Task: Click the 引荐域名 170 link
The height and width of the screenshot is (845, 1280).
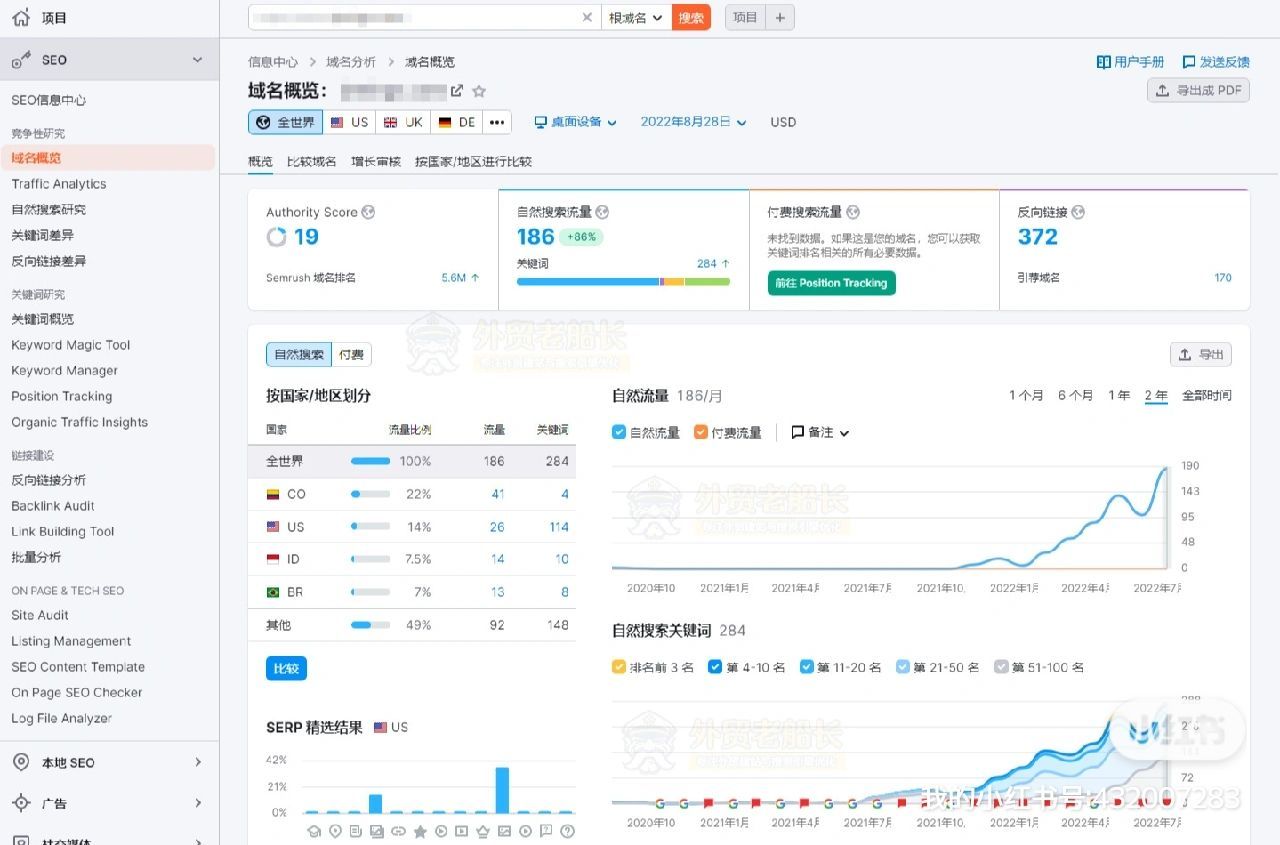Action: (1223, 277)
